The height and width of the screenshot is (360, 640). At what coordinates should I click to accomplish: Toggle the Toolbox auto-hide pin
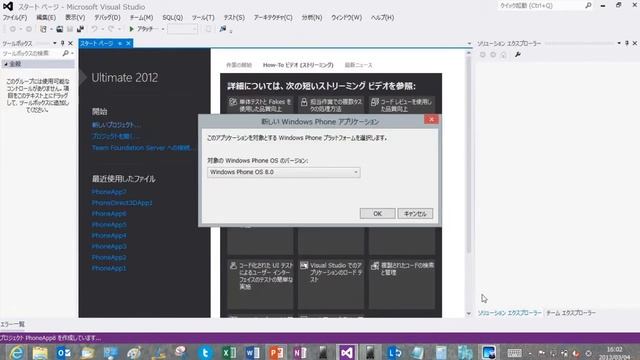(62, 43)
